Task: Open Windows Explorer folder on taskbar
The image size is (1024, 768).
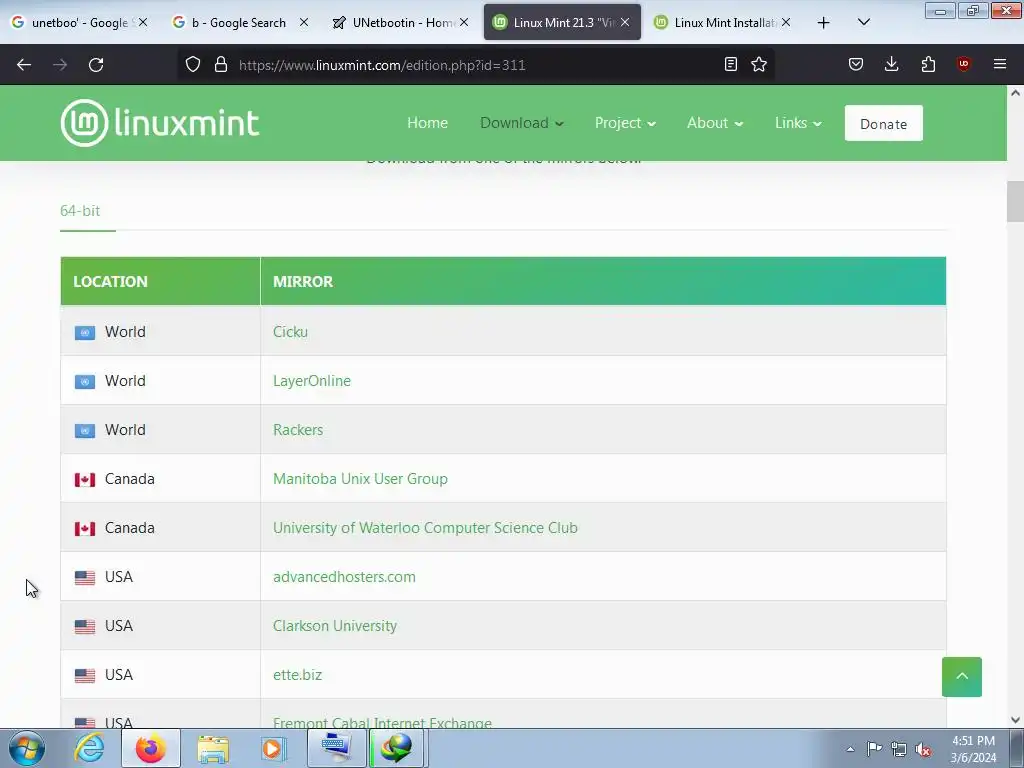Action: coord(213,748)
